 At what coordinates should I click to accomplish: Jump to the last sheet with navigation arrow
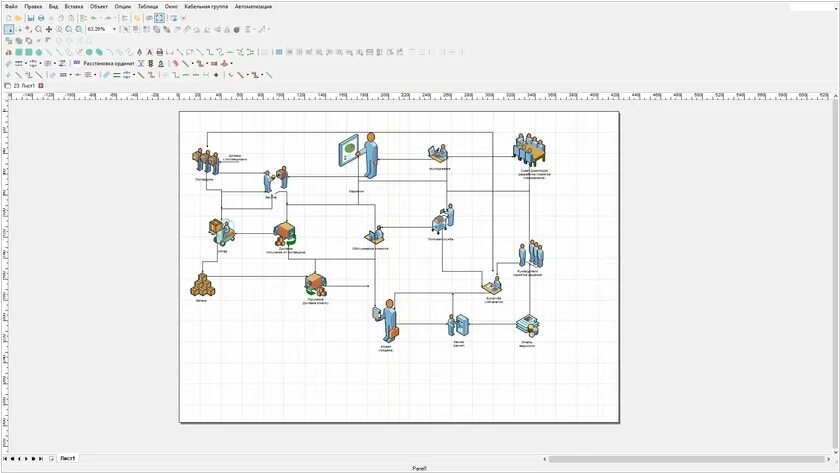[x=41, y=459]
